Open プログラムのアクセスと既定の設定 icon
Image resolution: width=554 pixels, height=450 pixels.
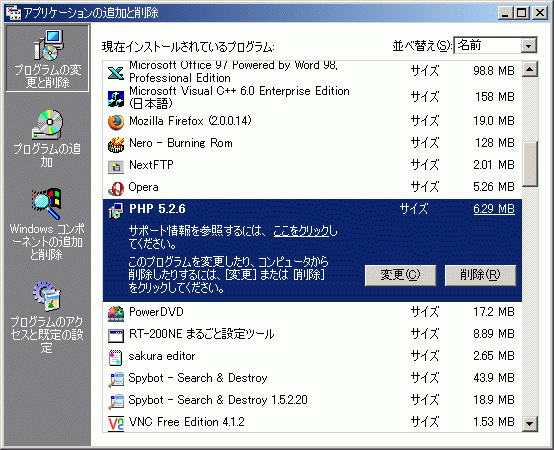point(47,296)
